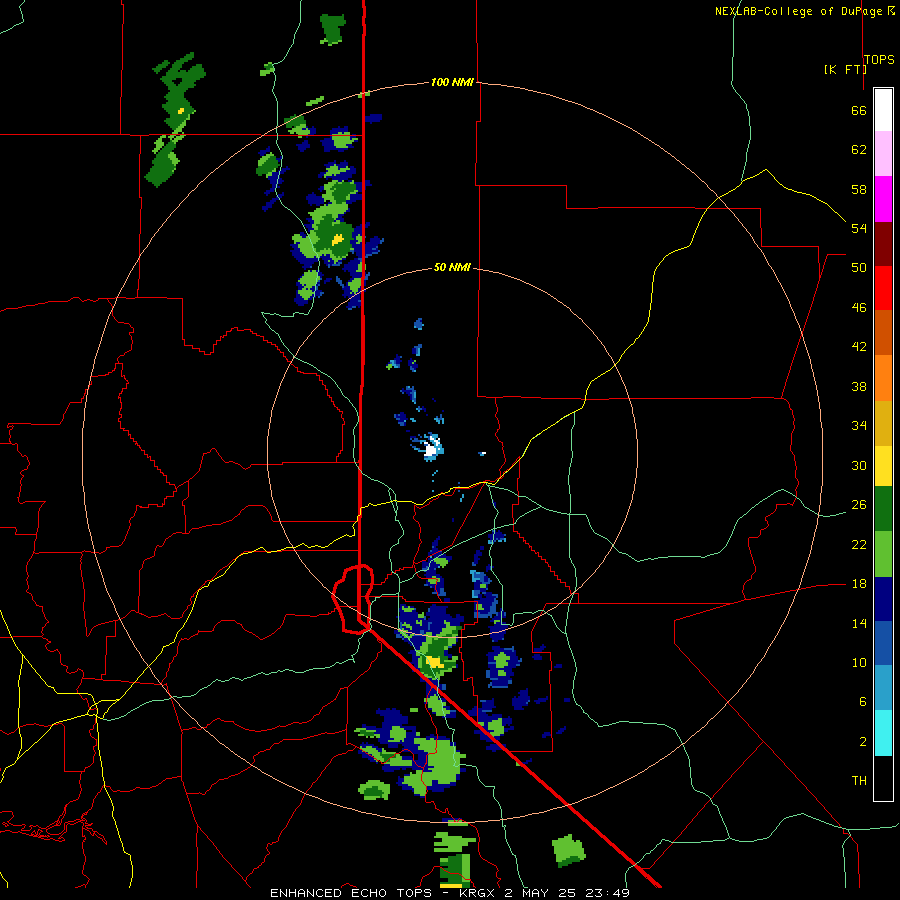
Task: Click the black TH threshold swatch
Action: (883, 778)
